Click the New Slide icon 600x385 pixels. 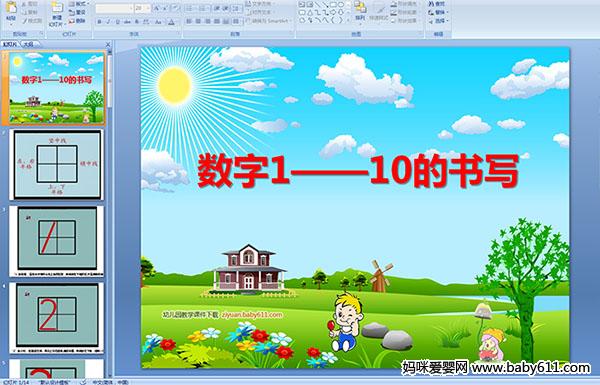(57, 8)
